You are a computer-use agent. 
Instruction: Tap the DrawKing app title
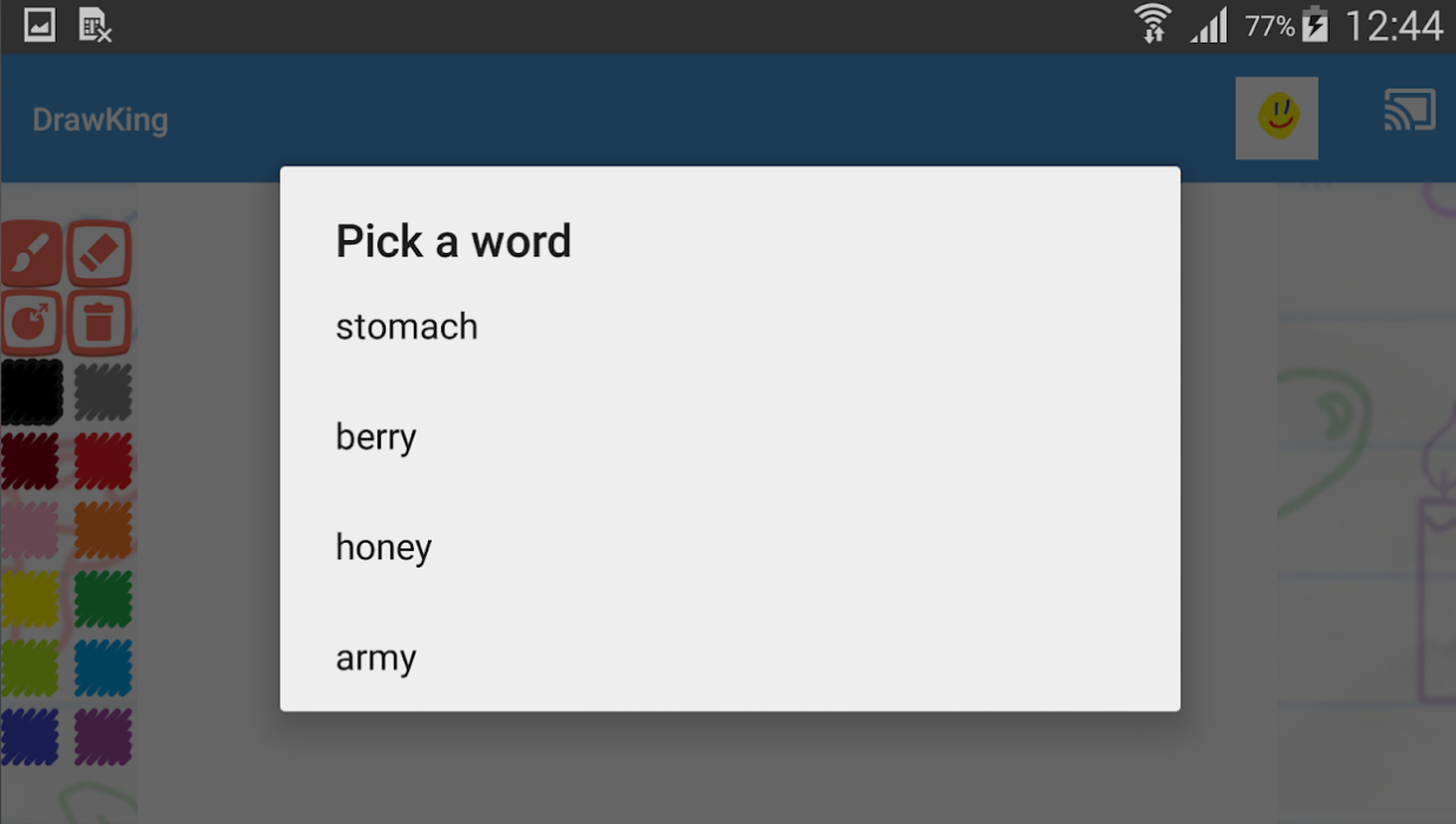[x=100, y=120]
